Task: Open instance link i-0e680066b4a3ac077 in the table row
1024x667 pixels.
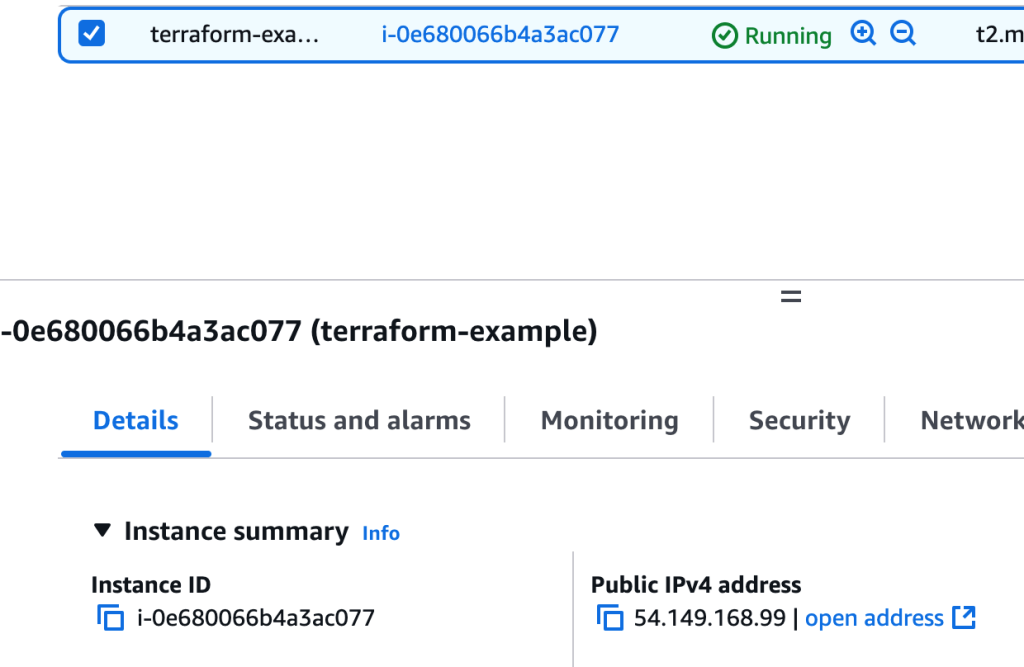Action: pyautogui.click(x=500, y=35)
